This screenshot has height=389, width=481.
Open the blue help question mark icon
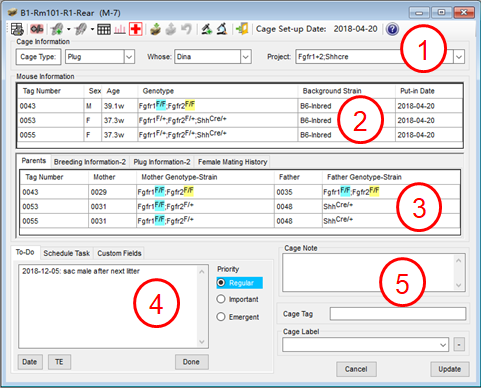[x=392, y=29]
